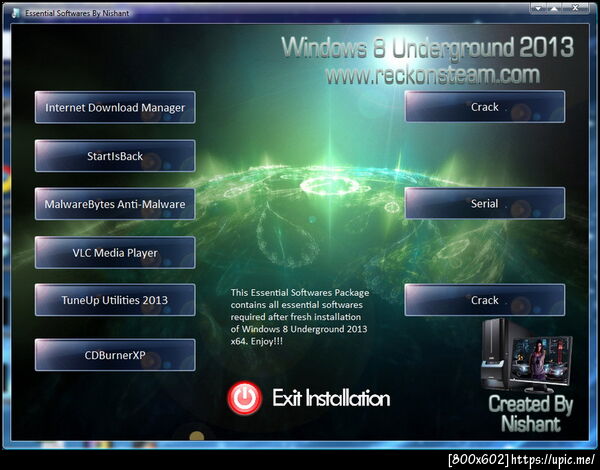This screenshot has height=470, width=600.
Task: Click the app icon in title bar
Action: (x=16, y=13)
